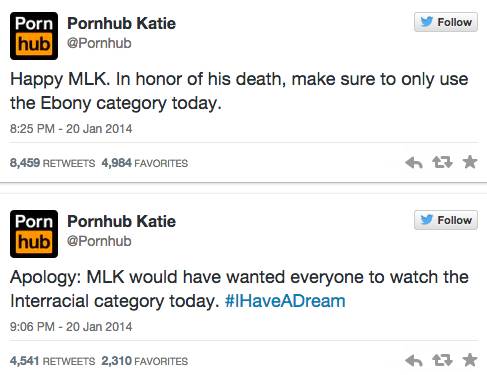This screenshot has width=487, height=375.
Task: Open profile avatar on first tweet
Action: pos(34,36)
